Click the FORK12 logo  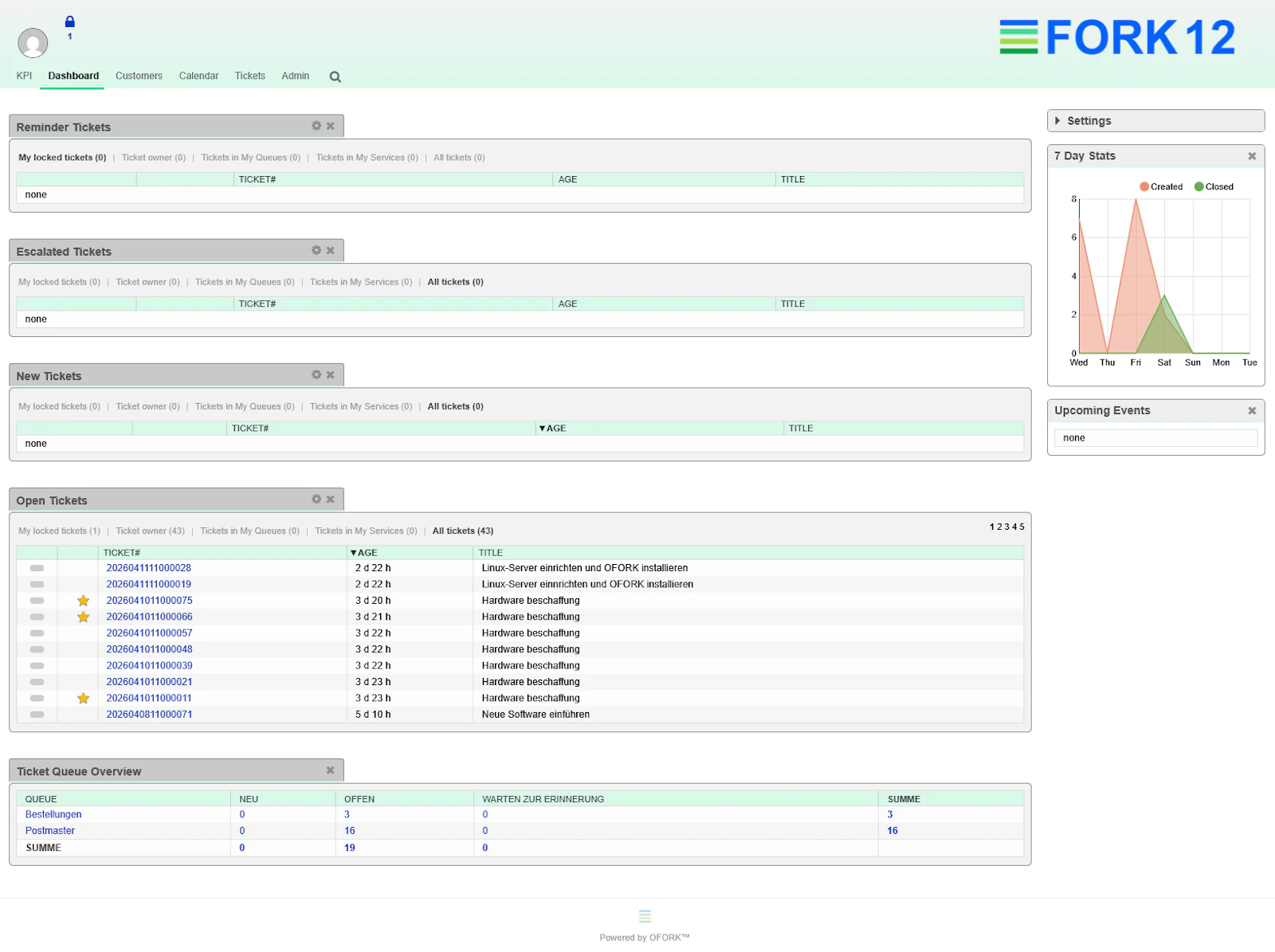click(1117, 37)
